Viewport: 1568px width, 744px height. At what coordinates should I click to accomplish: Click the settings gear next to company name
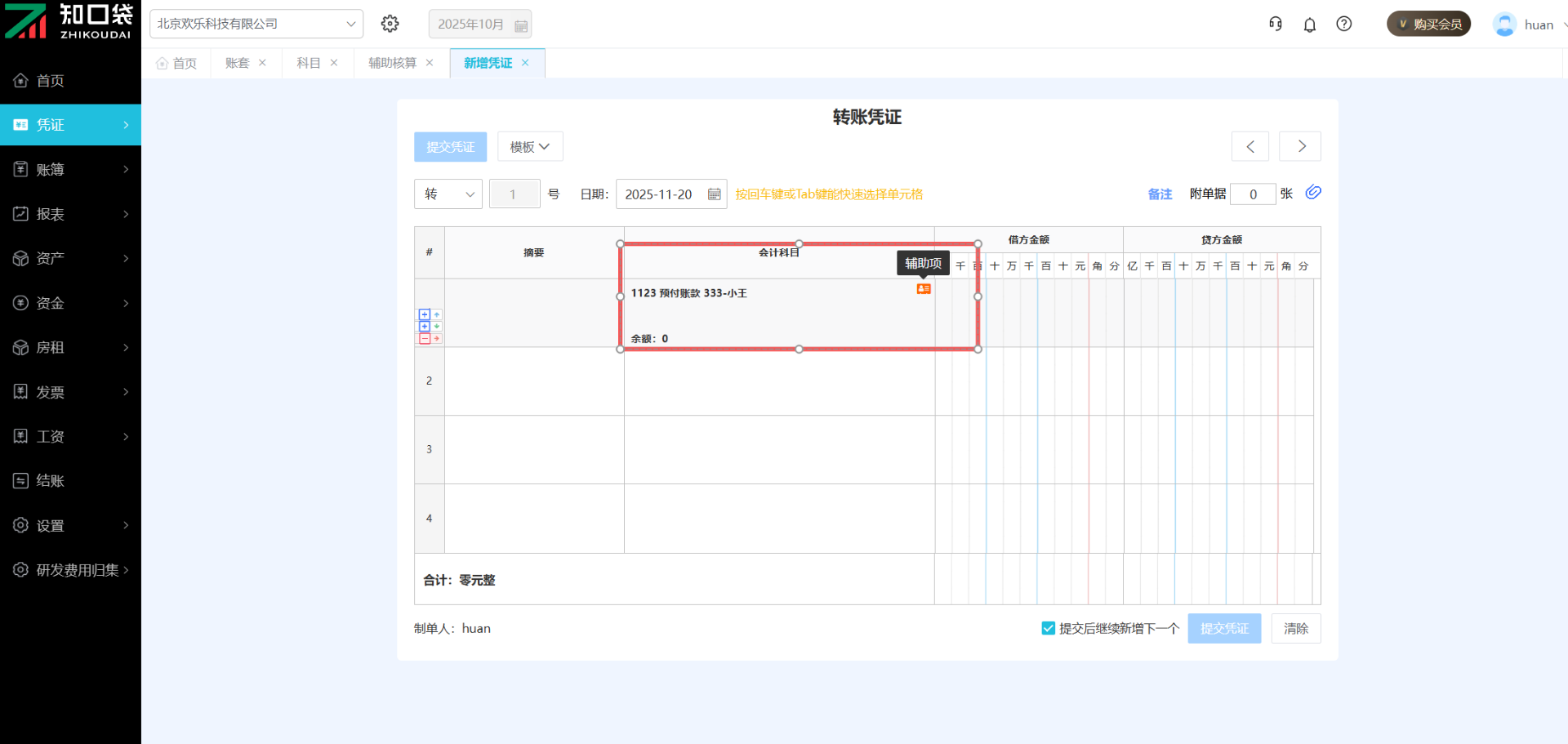(390, 24)
